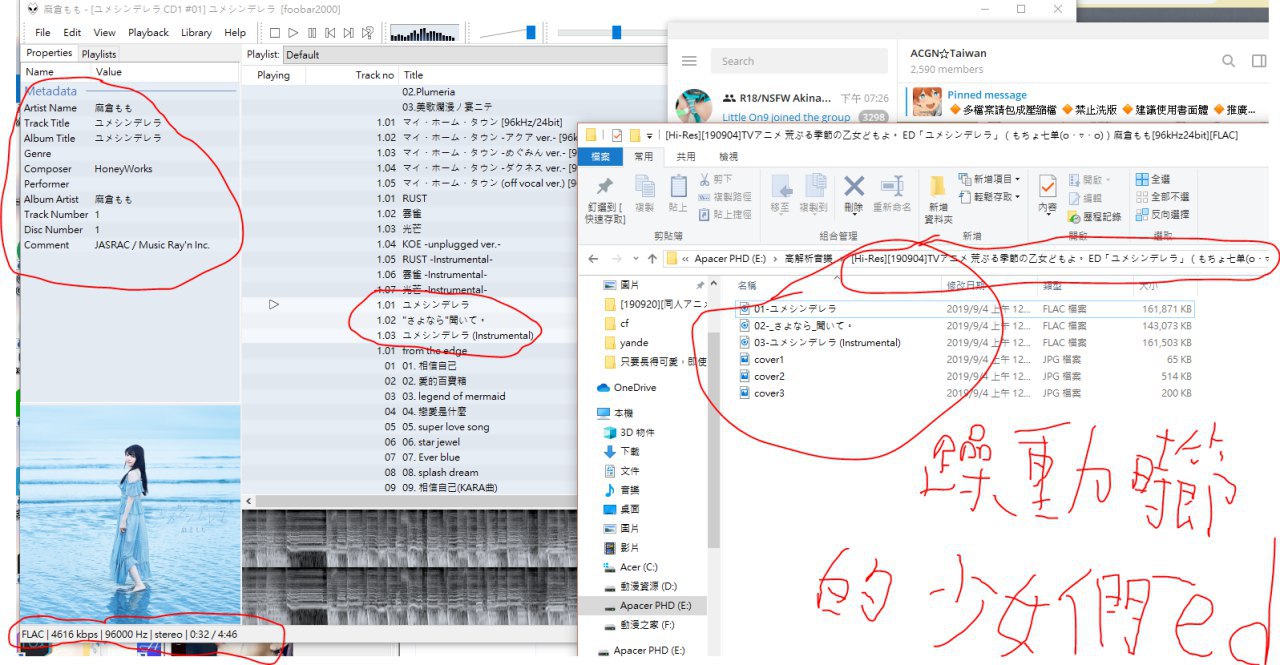Go to previous track in foobar2000
The image size is (1280, 665).
pyautogui.click(x=330, y=33)
